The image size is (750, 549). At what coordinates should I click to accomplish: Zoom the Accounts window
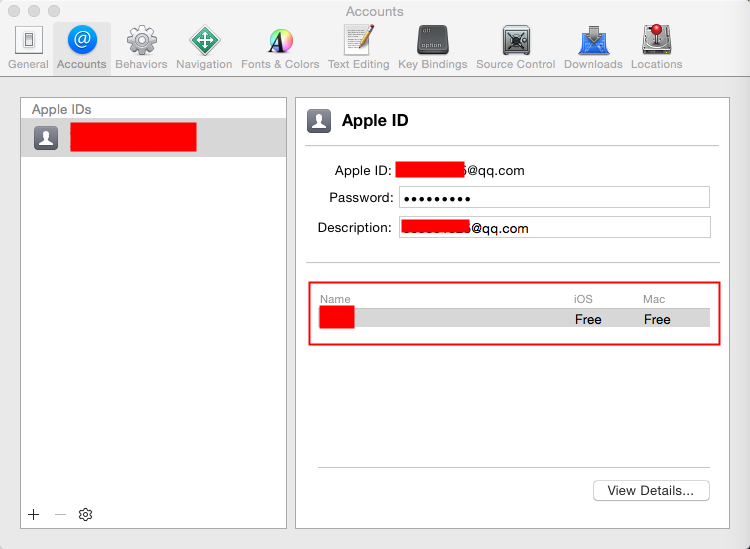(x=54, y=11)
